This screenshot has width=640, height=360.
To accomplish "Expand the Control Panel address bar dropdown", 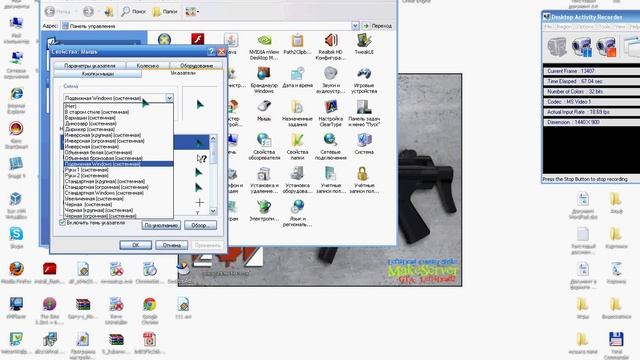I will [355, 26].
